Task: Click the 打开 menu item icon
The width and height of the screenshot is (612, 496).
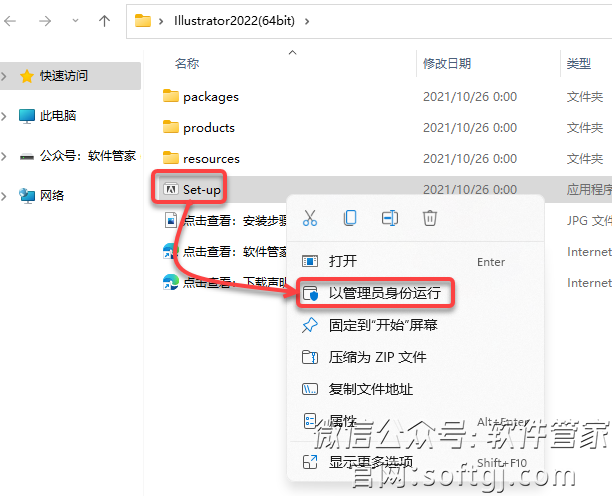Action: [310, 261]
